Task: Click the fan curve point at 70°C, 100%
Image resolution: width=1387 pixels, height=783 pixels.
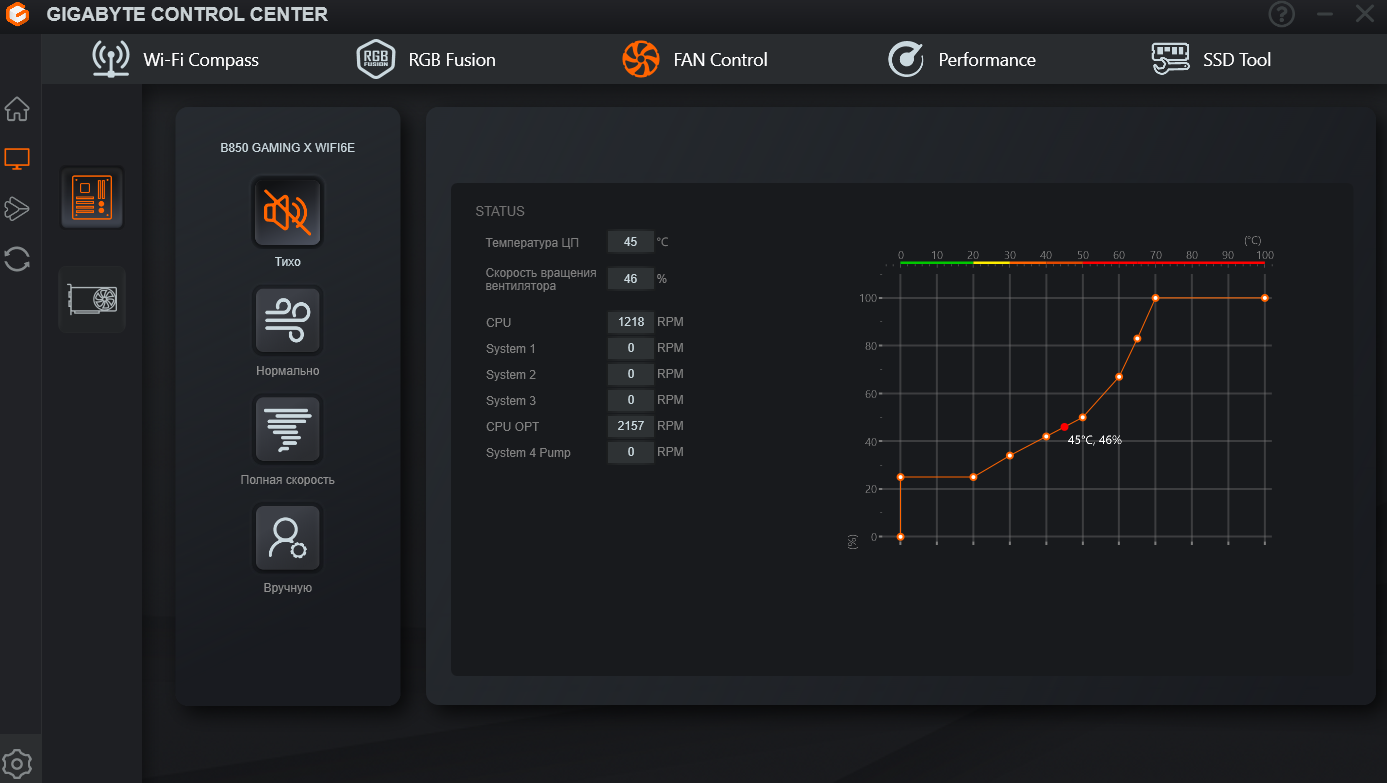Action: point(1155,298)
